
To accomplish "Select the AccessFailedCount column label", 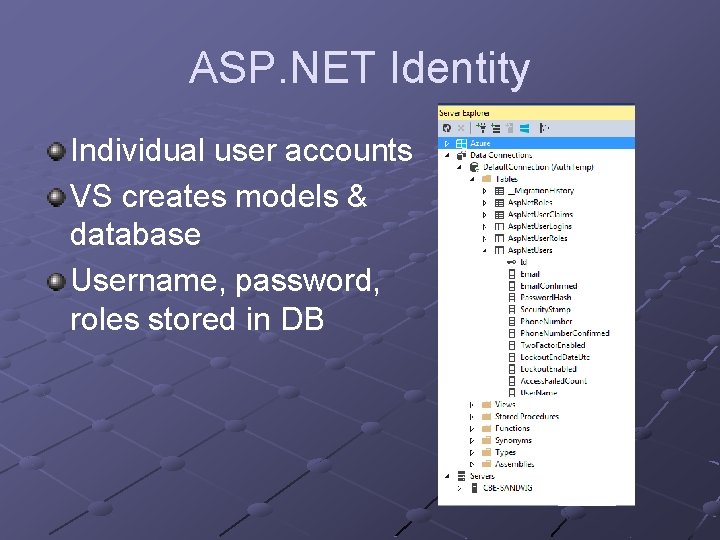I will click(553, 381).
